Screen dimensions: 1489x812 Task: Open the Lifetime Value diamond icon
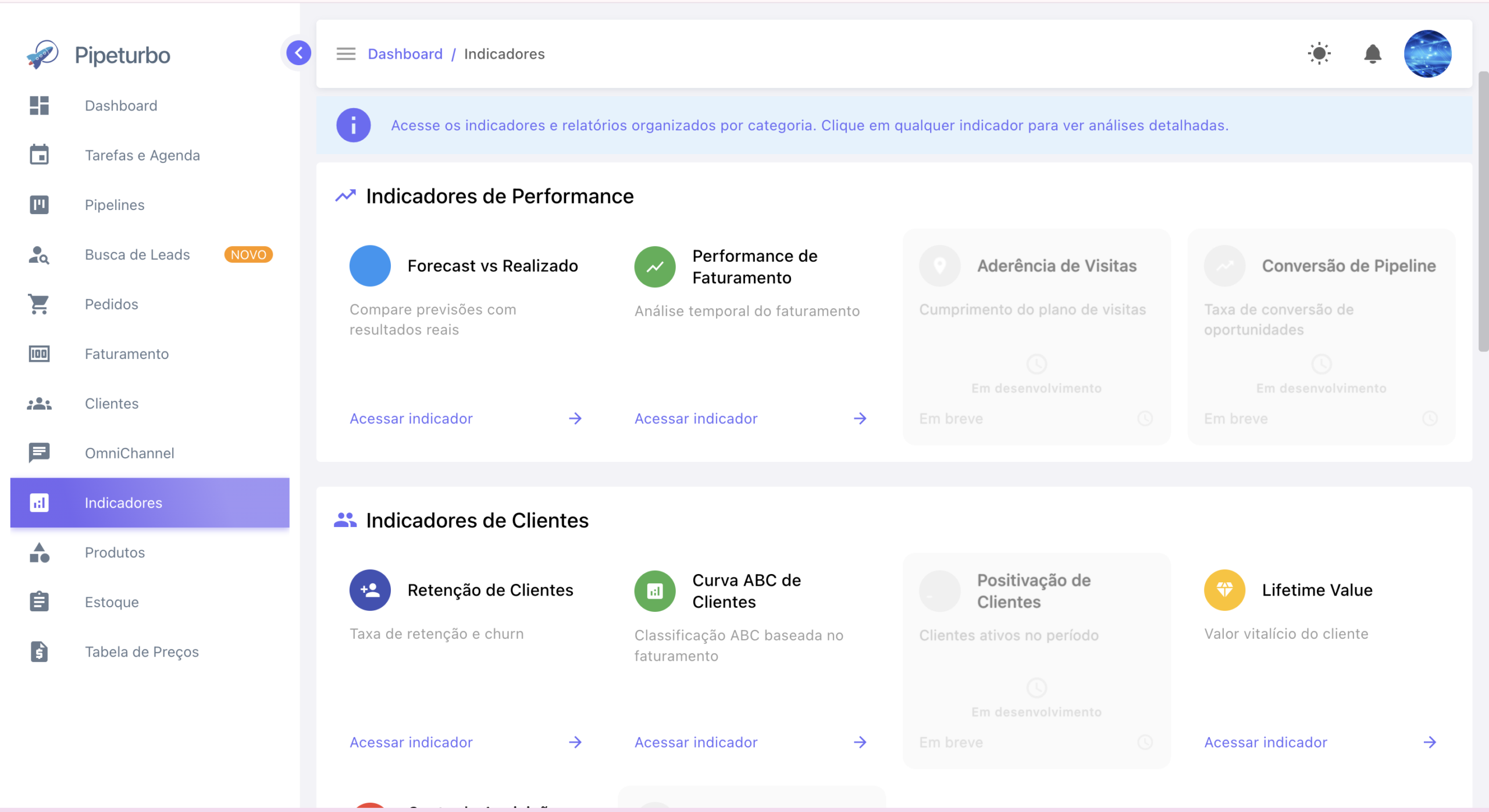pyautogui.click(x=1224, y=590)
